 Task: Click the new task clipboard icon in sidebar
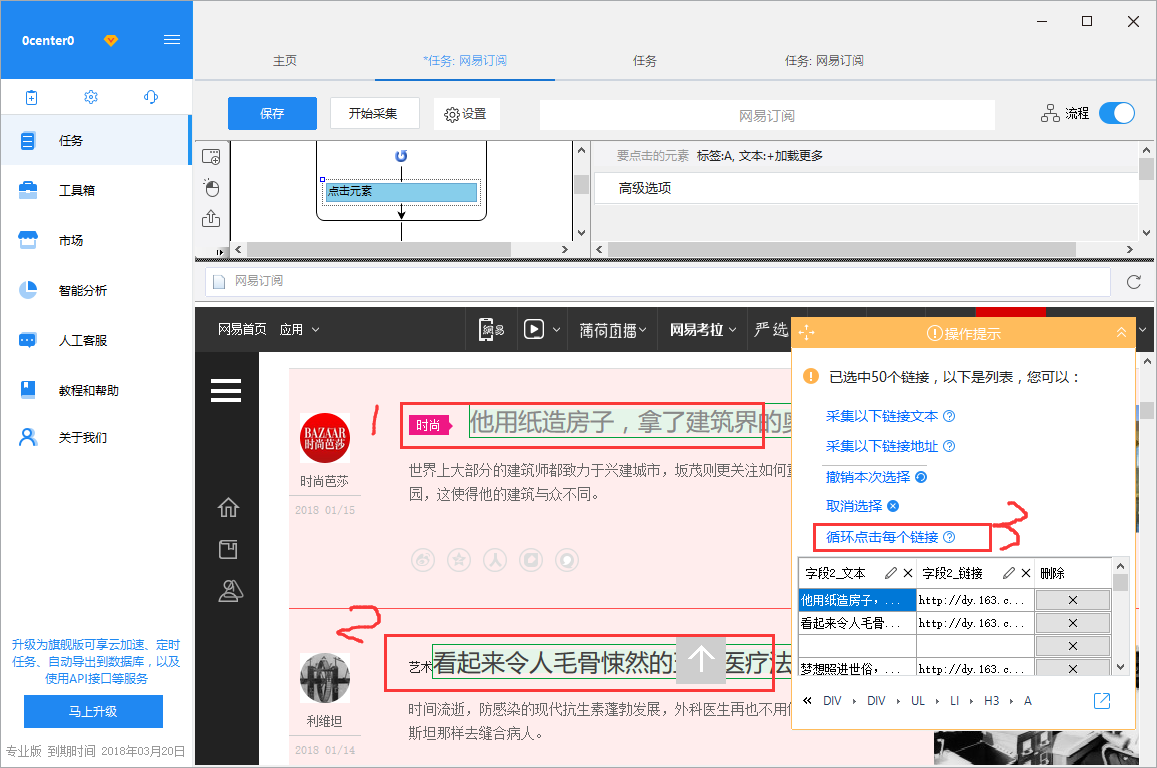coord(31,97)
